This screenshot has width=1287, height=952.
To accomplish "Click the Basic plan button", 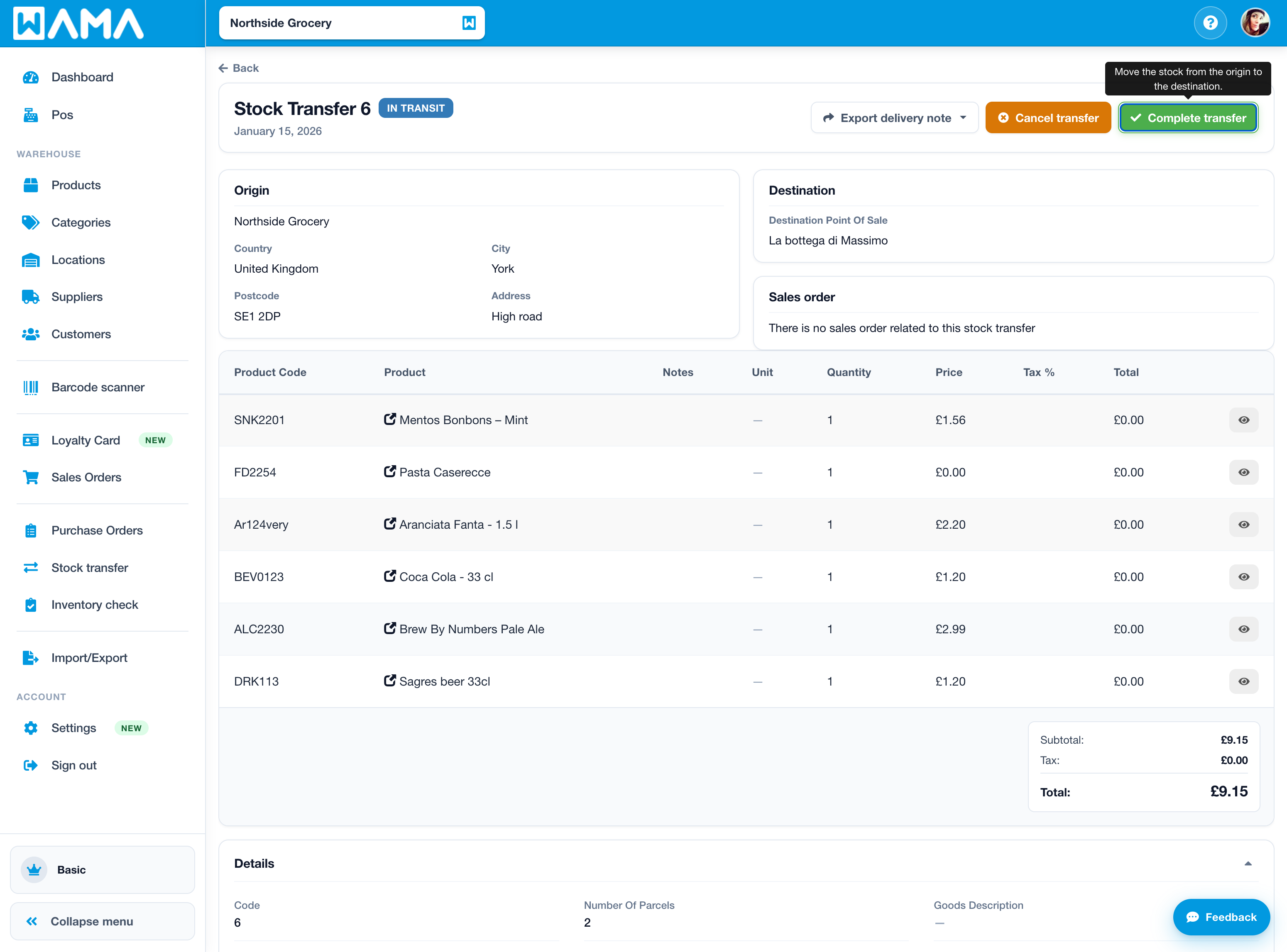I will [x=103, y=869].
